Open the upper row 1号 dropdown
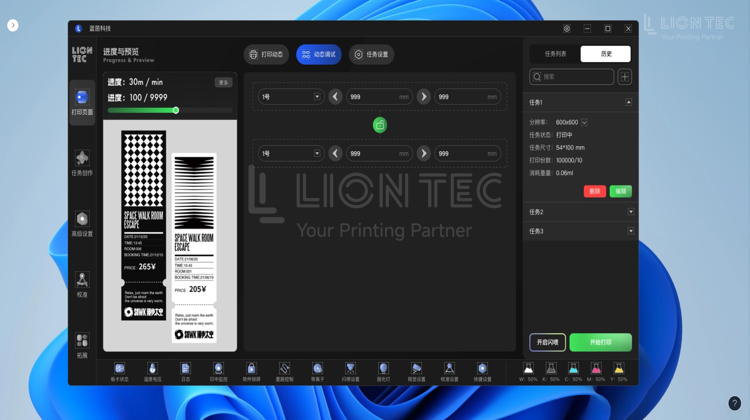The width and height of the screenshot is (750, 420). [x=291, y=97]
